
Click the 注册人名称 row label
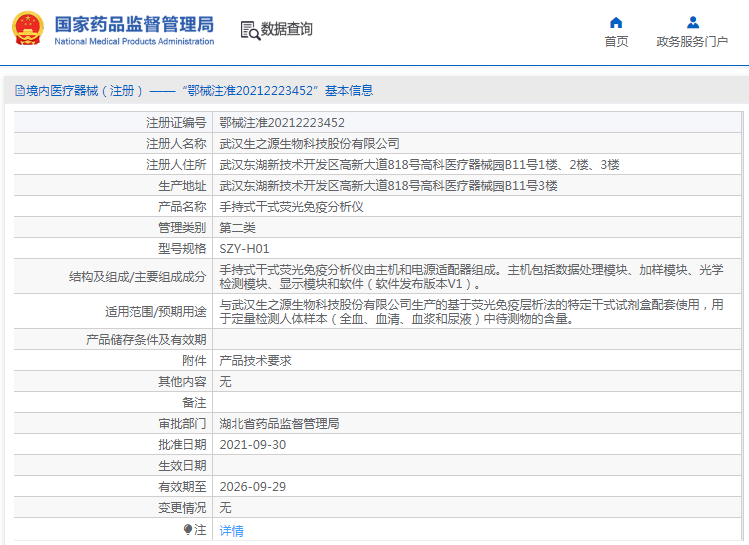pyautogui.click(x=176, y=144)
